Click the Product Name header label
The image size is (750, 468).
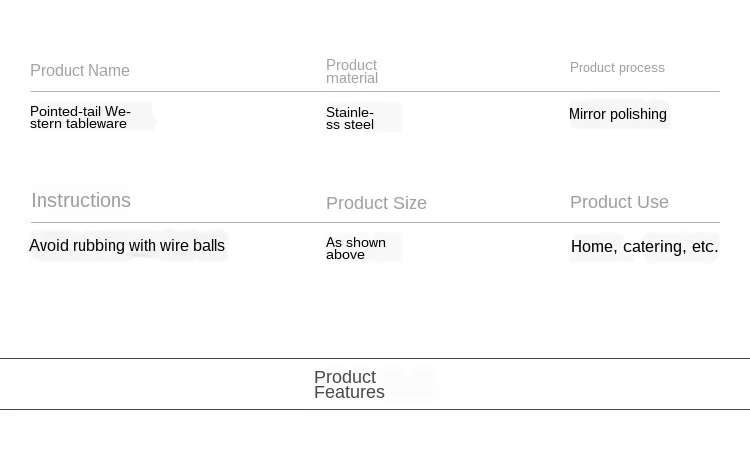click(x=80, y=71)
